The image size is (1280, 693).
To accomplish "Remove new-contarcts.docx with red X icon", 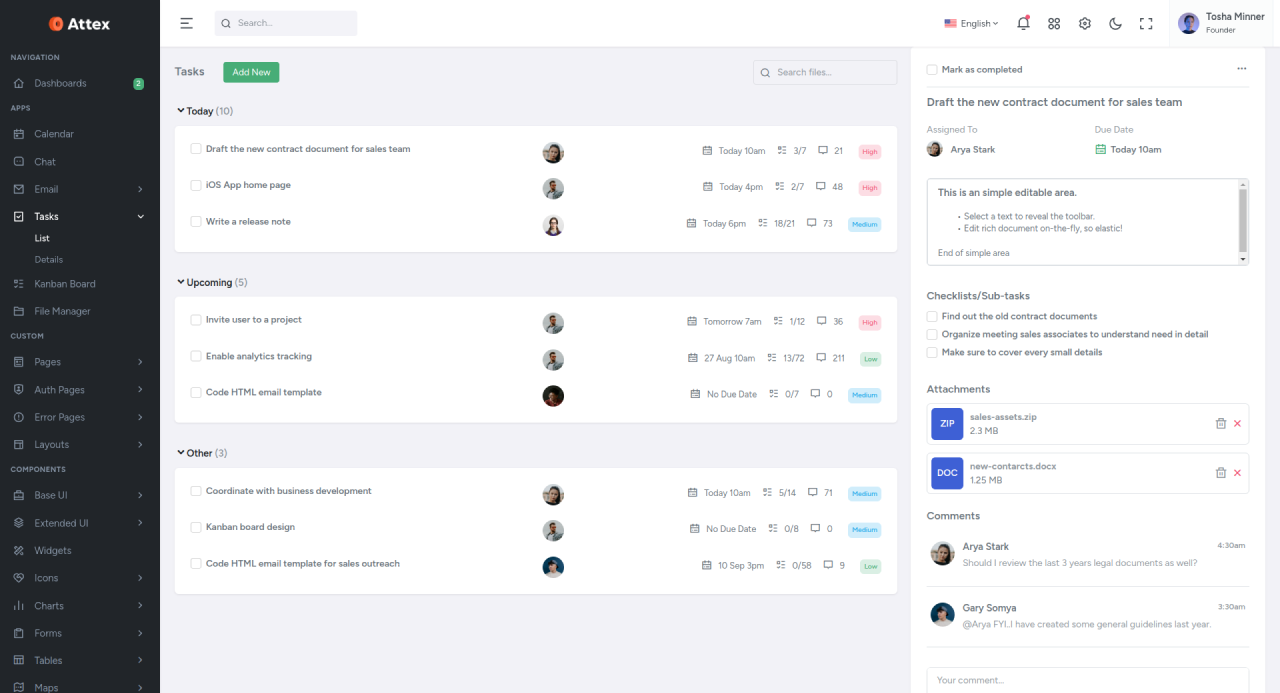I will pos(1237,473).
